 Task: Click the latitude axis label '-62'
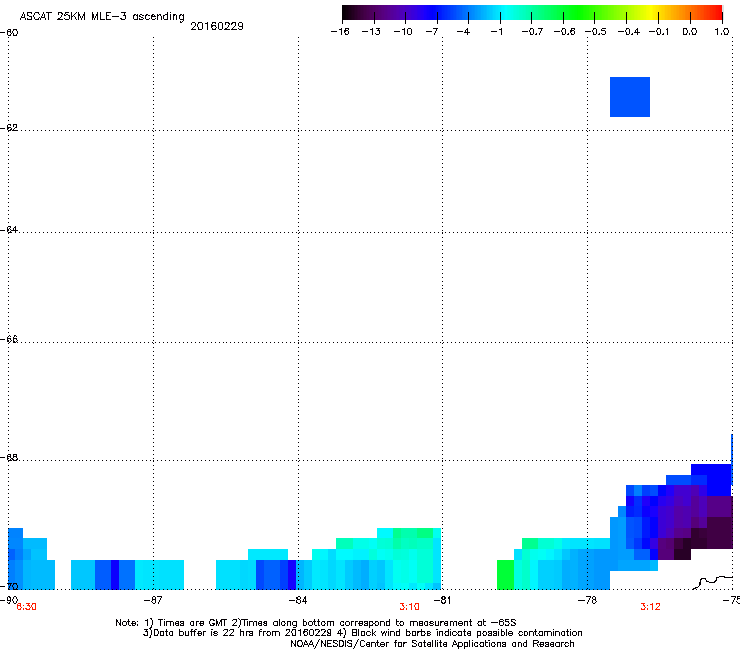[9, 128]
